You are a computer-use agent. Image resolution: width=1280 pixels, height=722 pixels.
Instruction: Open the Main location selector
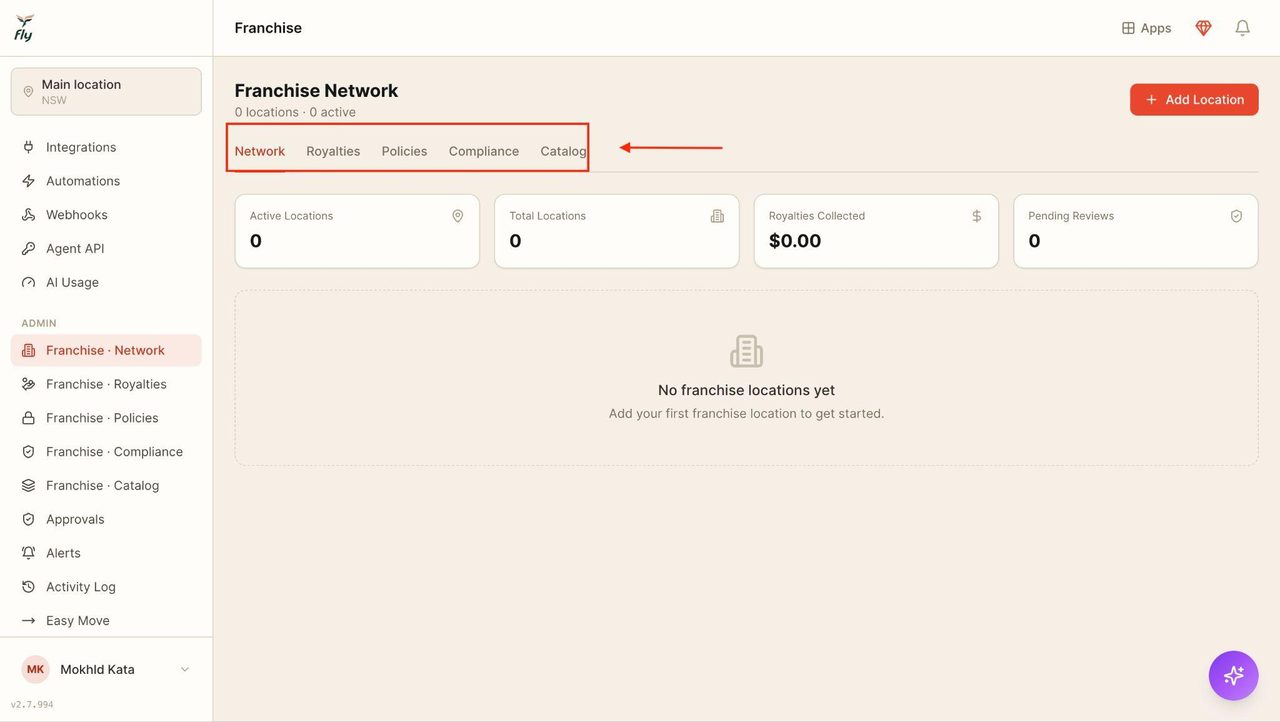pos(106,92)
